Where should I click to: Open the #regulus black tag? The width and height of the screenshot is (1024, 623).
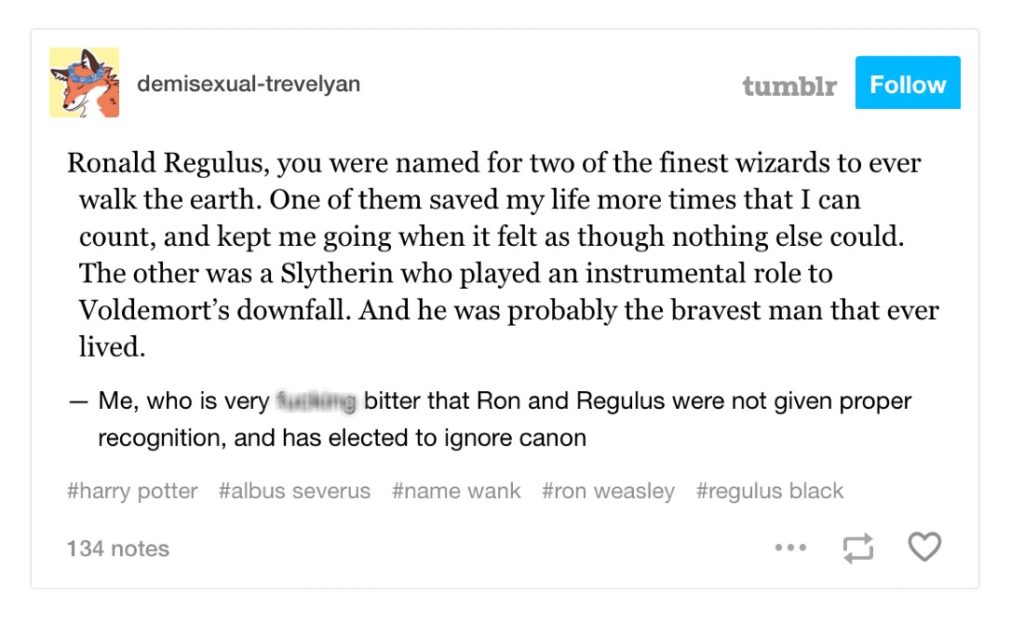[770, 491]
